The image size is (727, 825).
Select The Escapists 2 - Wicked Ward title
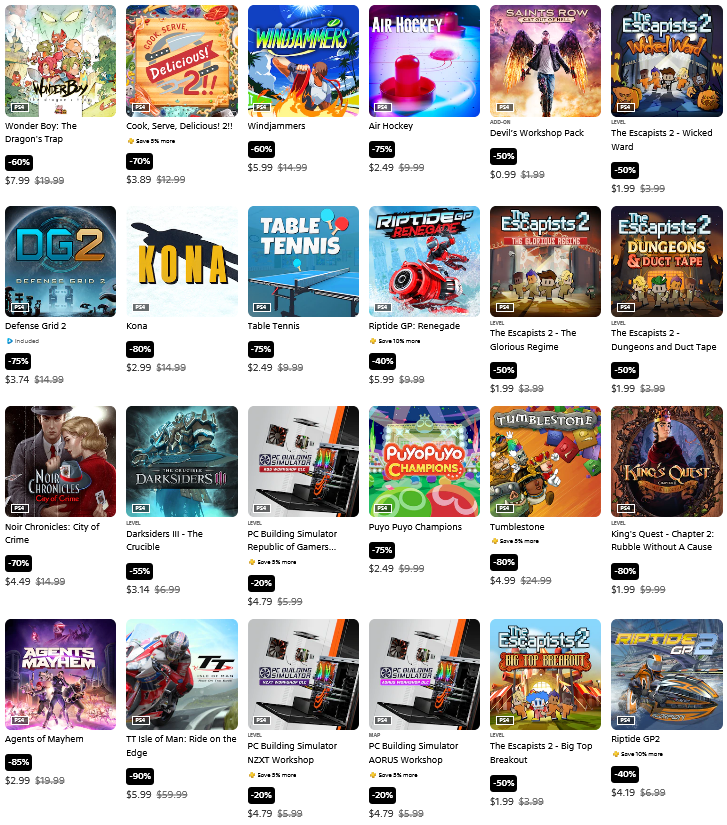click(x=661, y=140)
